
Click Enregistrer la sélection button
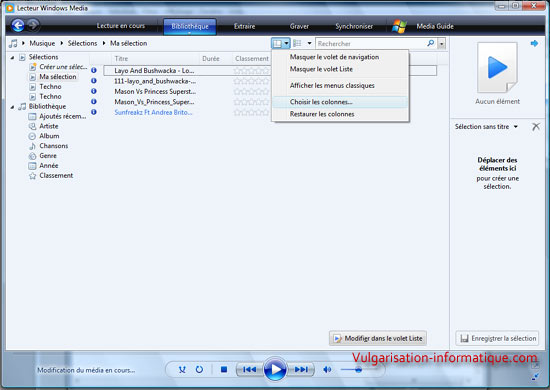497,338
